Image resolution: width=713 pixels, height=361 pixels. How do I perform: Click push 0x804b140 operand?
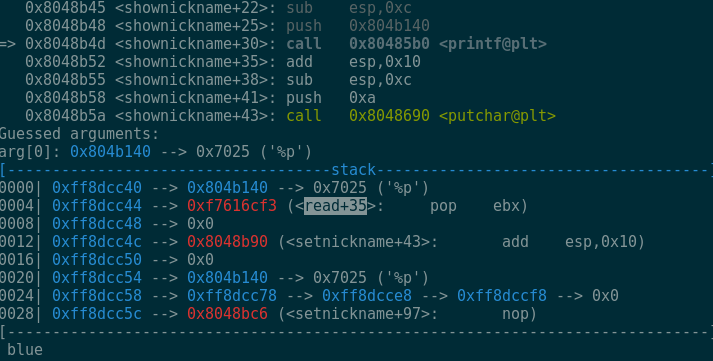[x=389, y=26]
